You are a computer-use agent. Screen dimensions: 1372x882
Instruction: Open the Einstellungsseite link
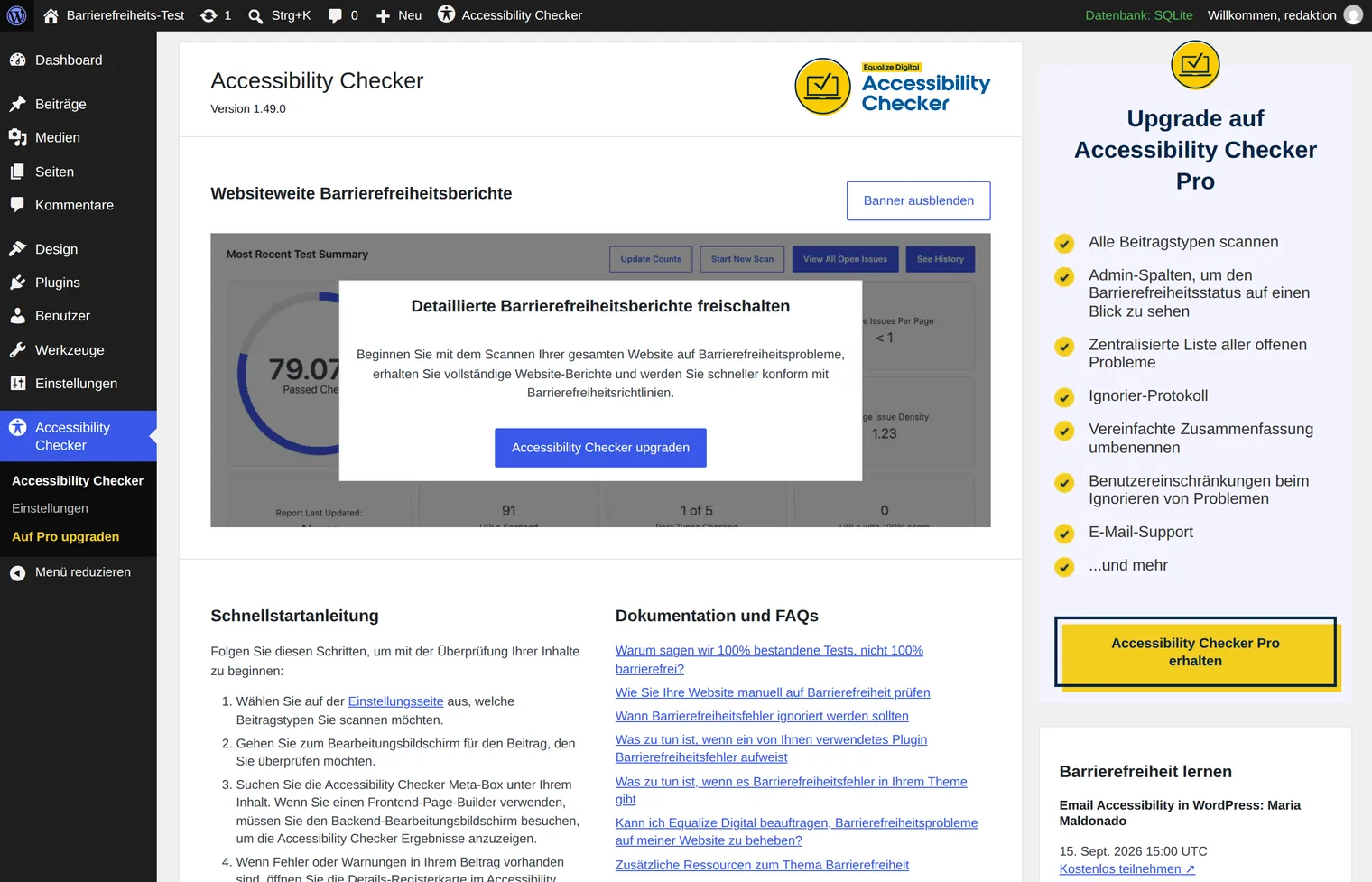[x=395, y=701]
